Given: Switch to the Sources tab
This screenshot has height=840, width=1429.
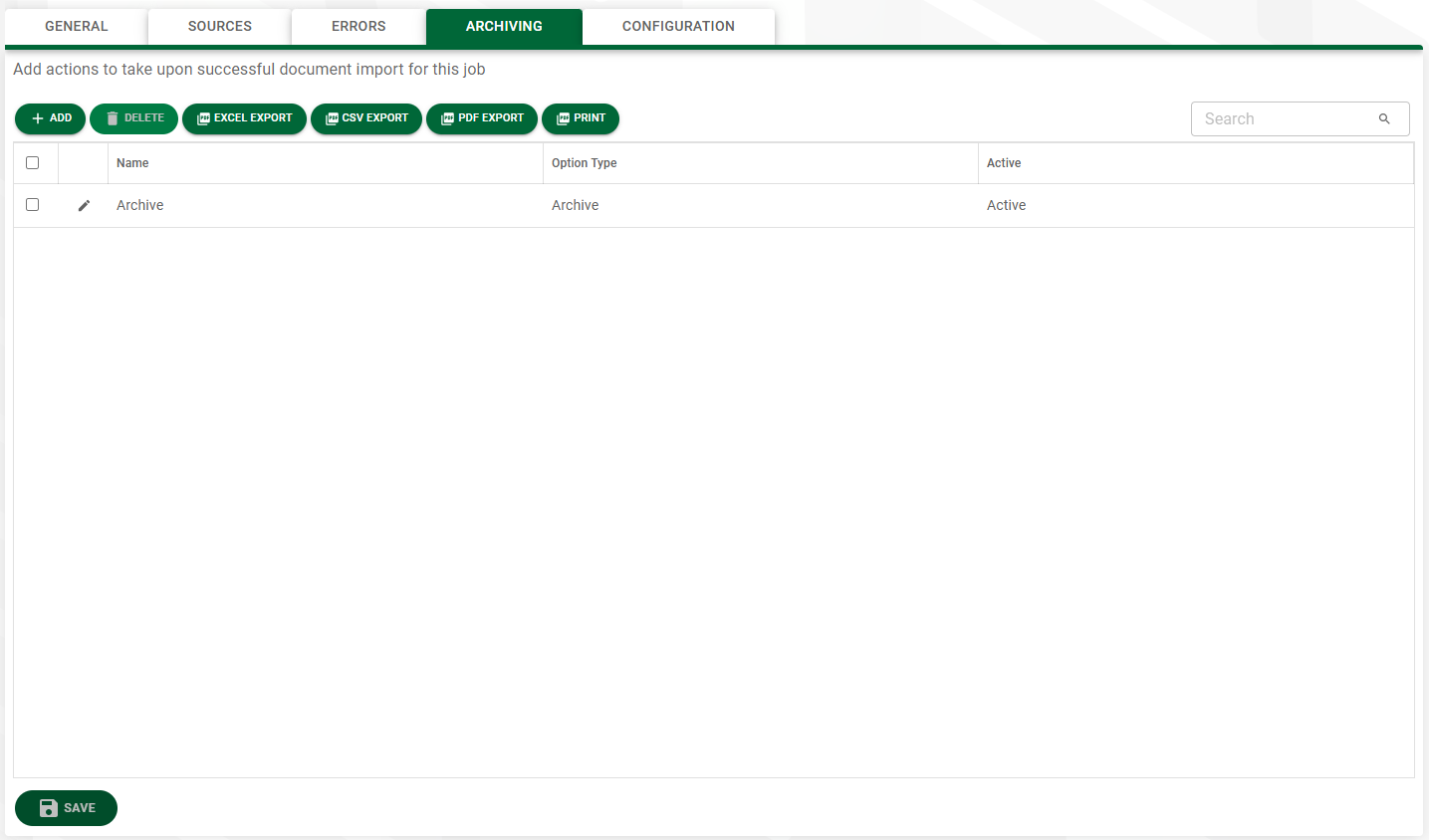Looking at the screenshot, I should point(220,27).
